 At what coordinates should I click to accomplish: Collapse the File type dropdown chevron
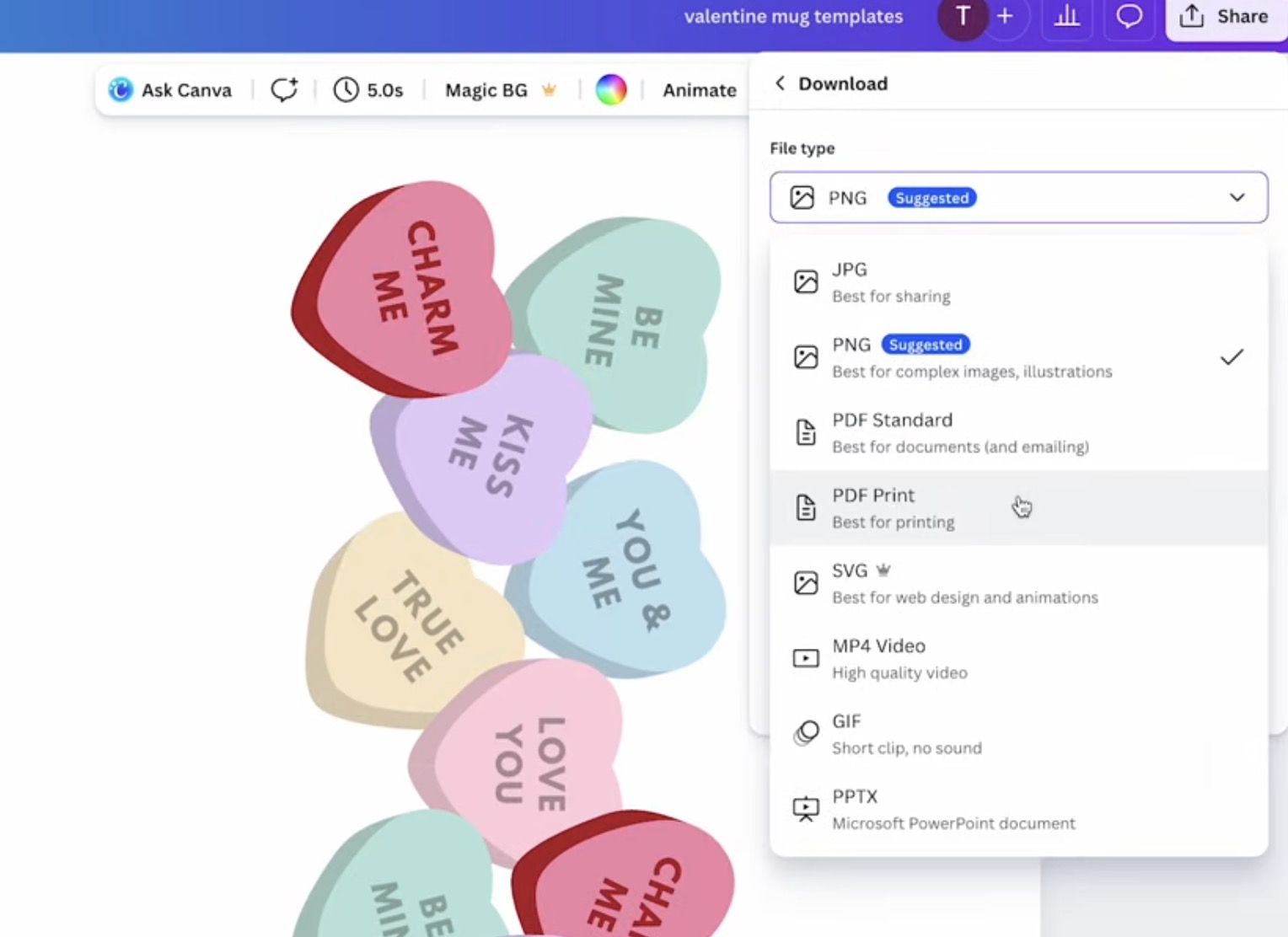click(1237, 198)
